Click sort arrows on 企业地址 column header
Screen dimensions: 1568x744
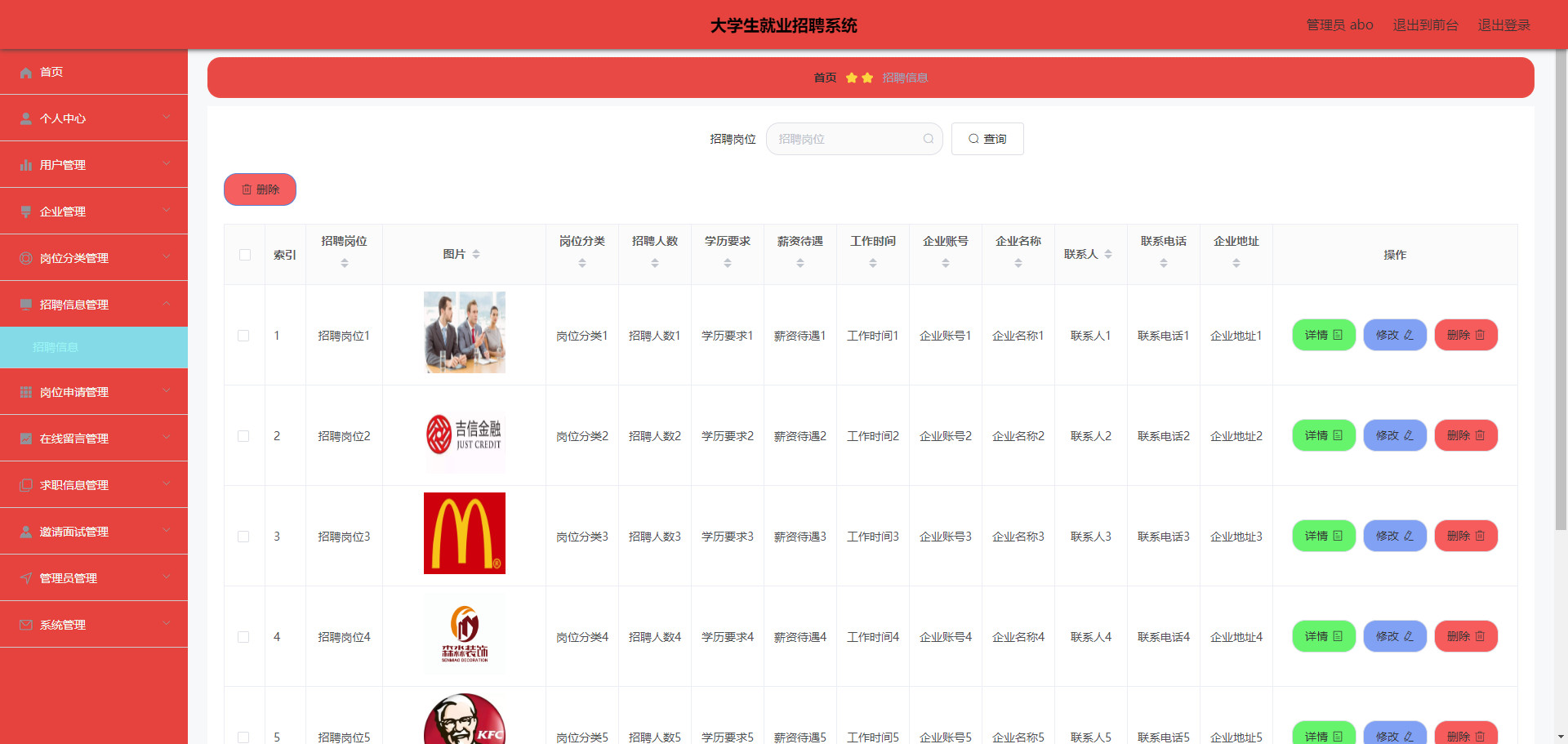tap(1236, 263)
